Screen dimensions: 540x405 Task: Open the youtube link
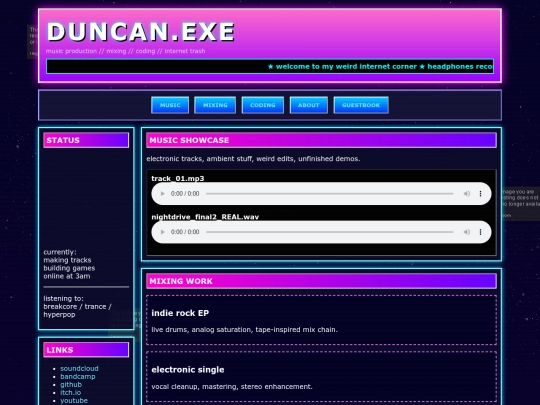(x=74, y=401)
